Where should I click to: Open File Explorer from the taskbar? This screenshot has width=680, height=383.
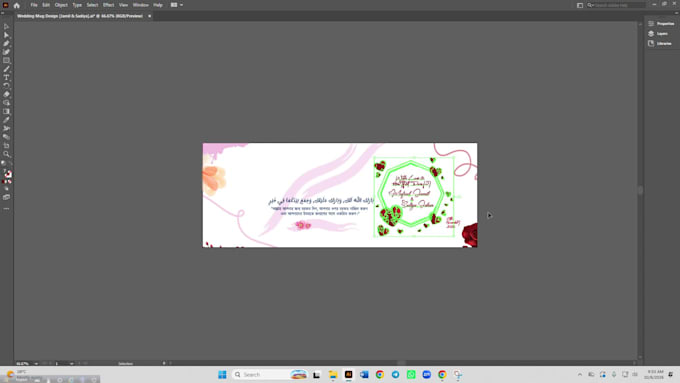click(x=333, y=374)
